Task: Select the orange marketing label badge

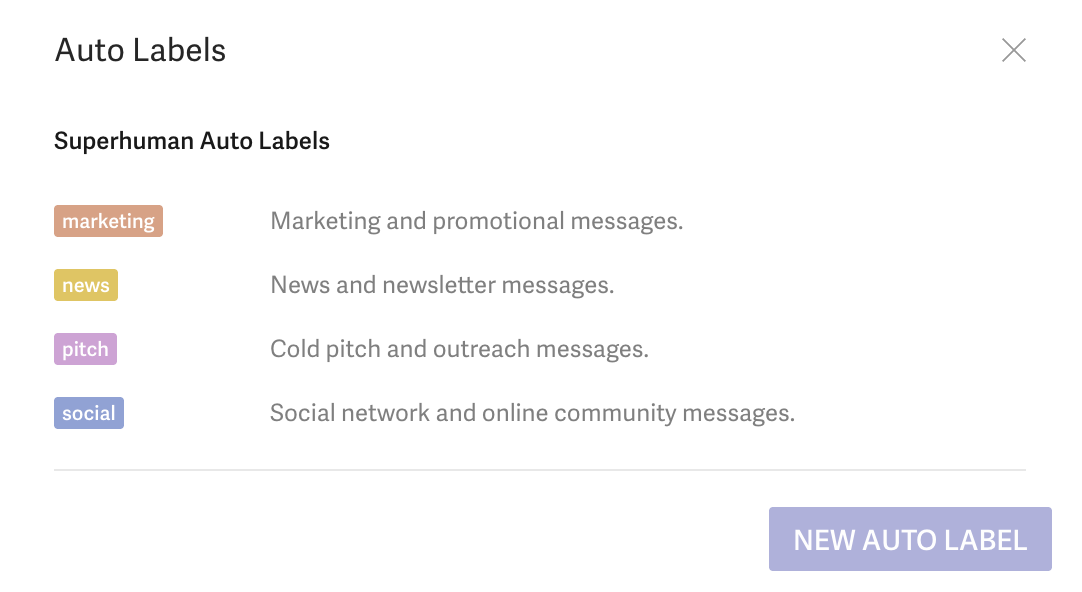Action: [108, 220]
